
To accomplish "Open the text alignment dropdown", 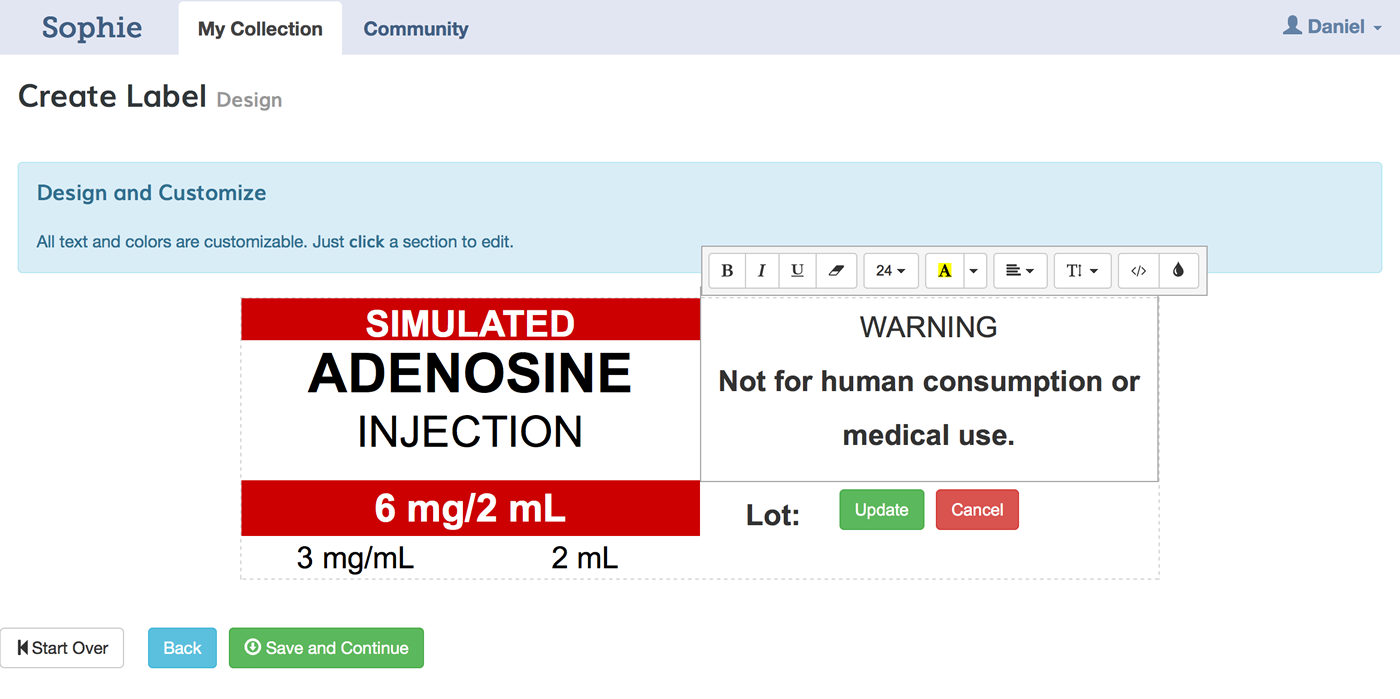I will pos(1020,270).
